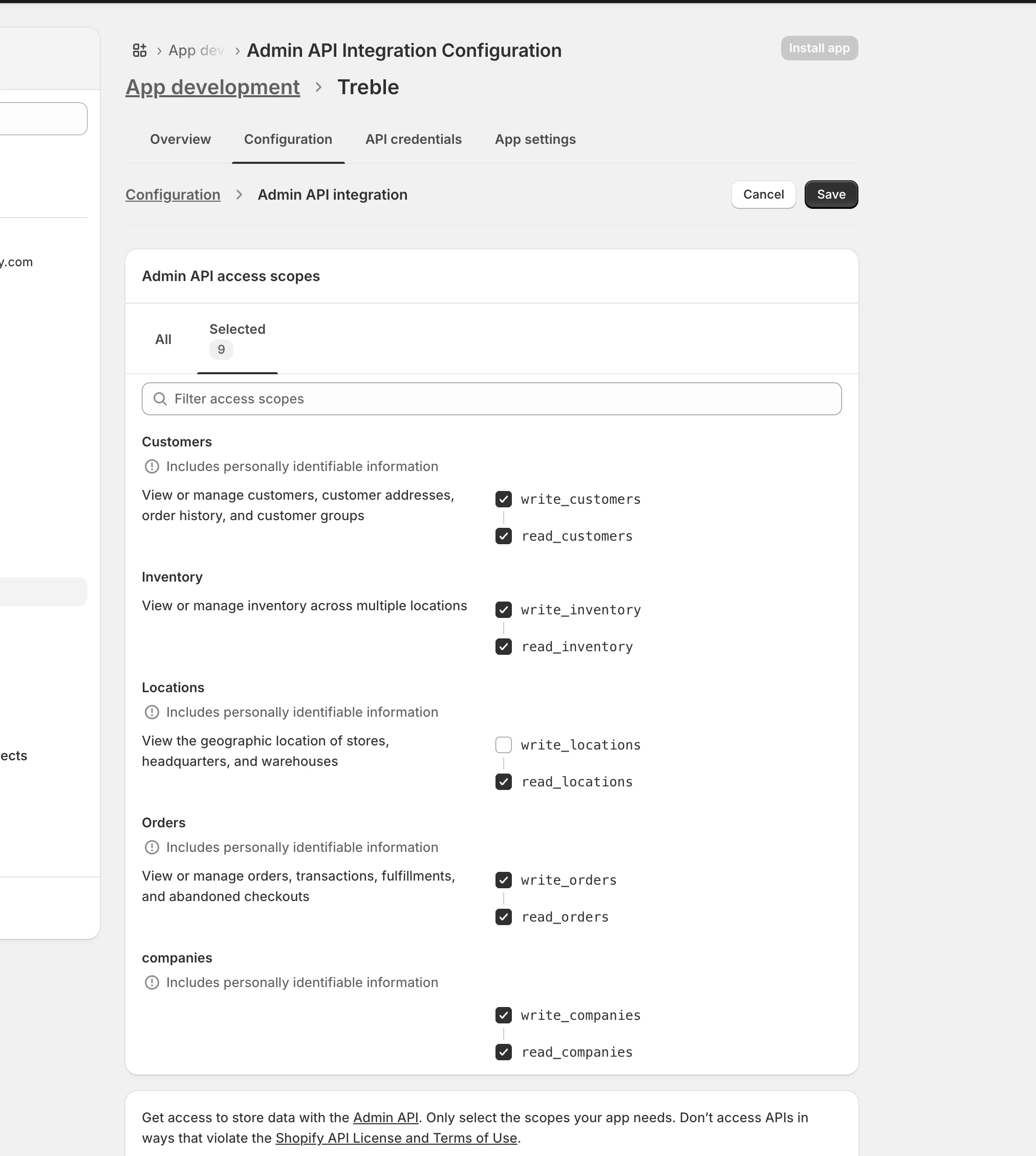Show All access scopes tab
Screen dimensions: 1036x1156
pos(163,339)
